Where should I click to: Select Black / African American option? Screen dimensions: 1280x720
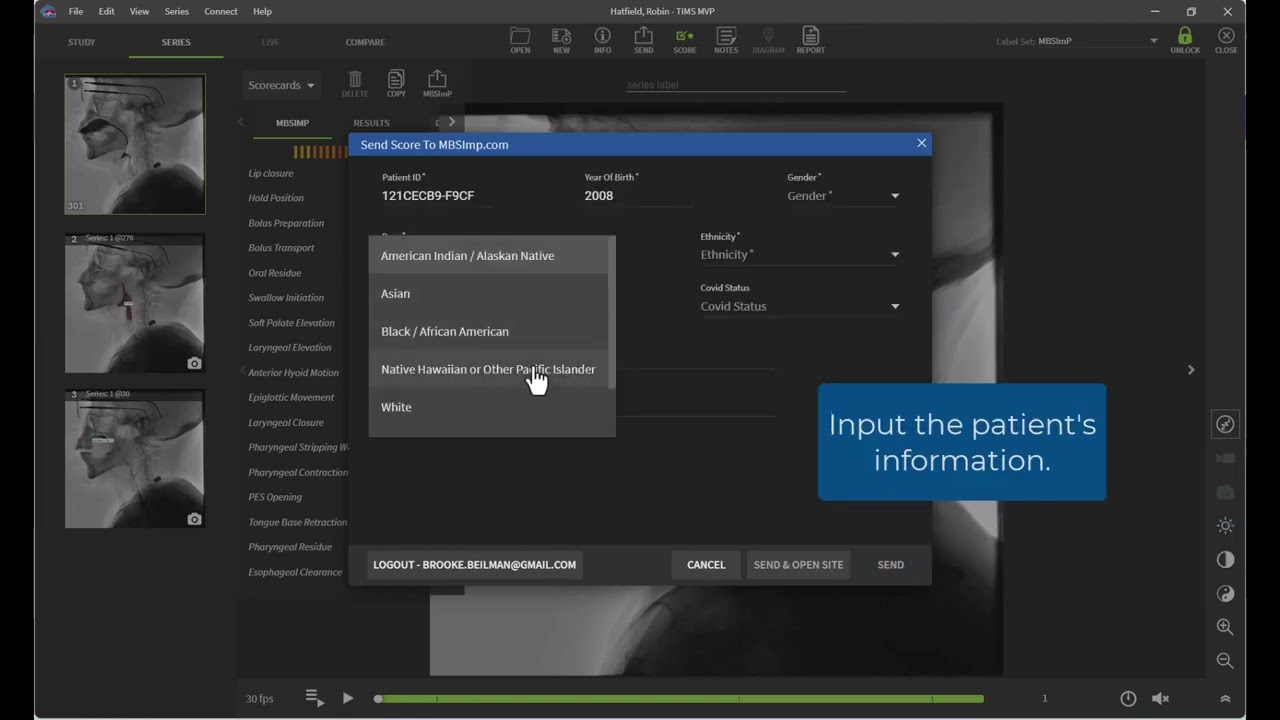pyautogui.click(x=489, y=332)
